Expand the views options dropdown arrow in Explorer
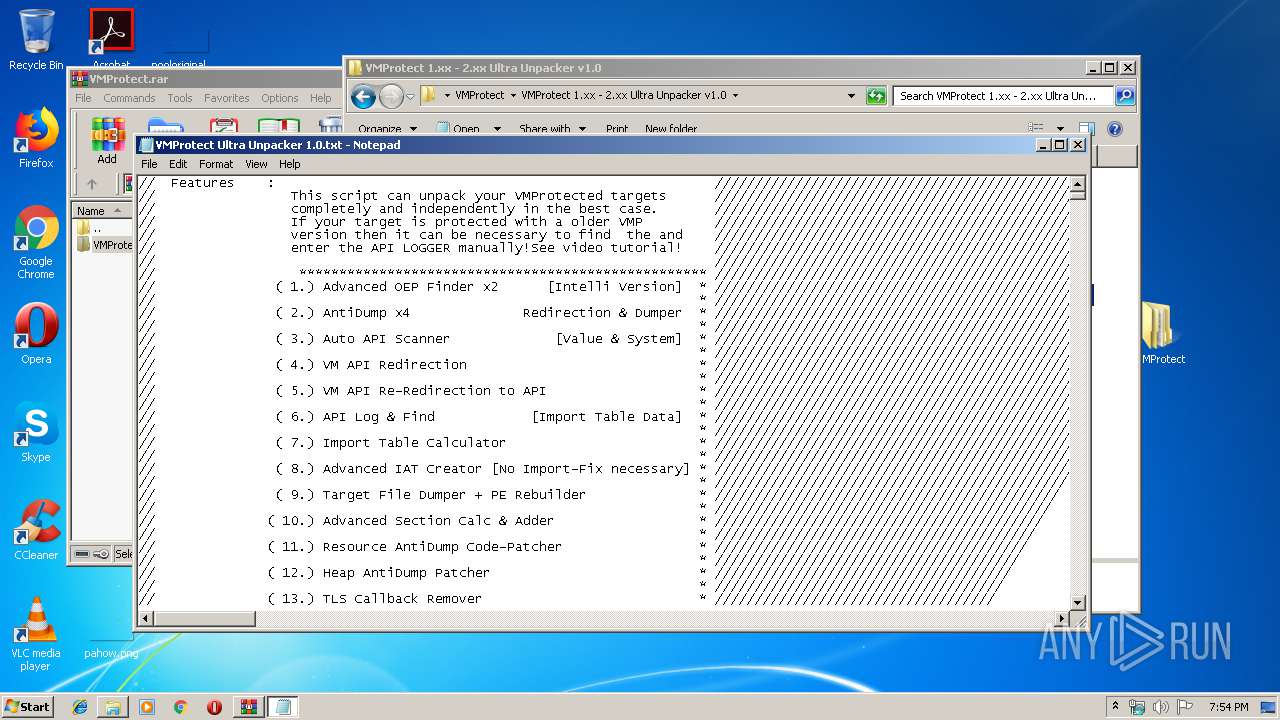 point(1060,129)
